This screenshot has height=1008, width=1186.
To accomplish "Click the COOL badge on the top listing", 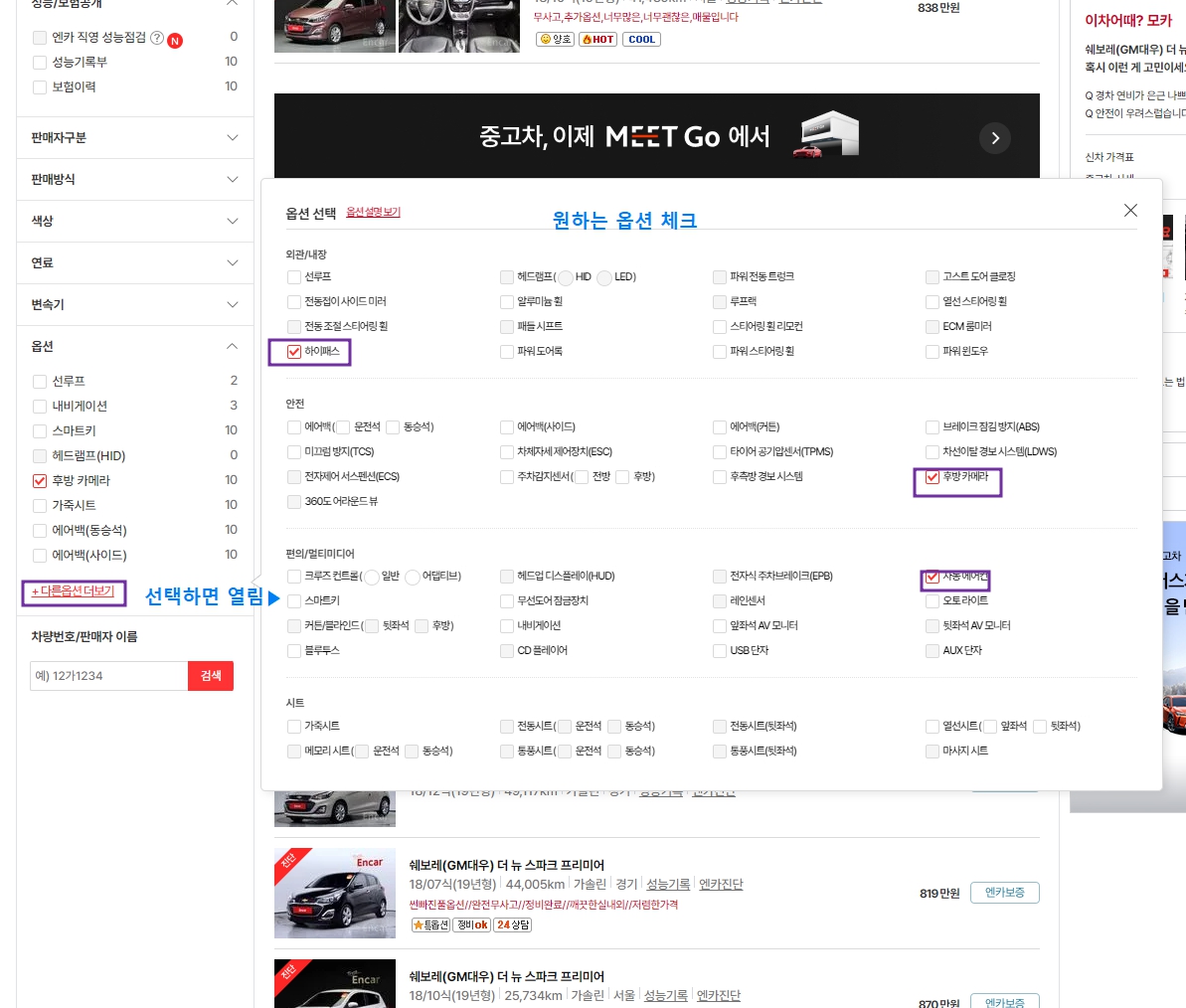I will [x=641, y=40].
